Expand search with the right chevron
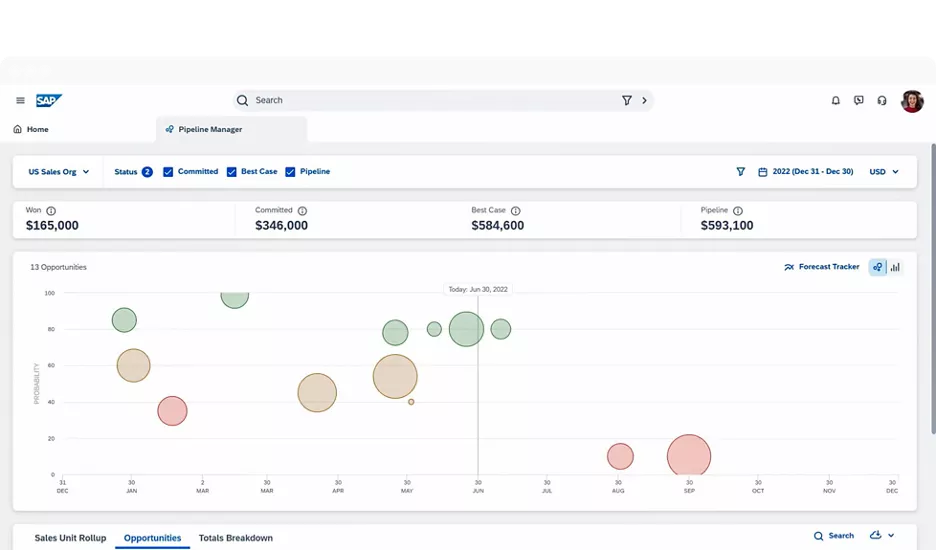This screenshot has width=936, height=550. pos(644,100)
